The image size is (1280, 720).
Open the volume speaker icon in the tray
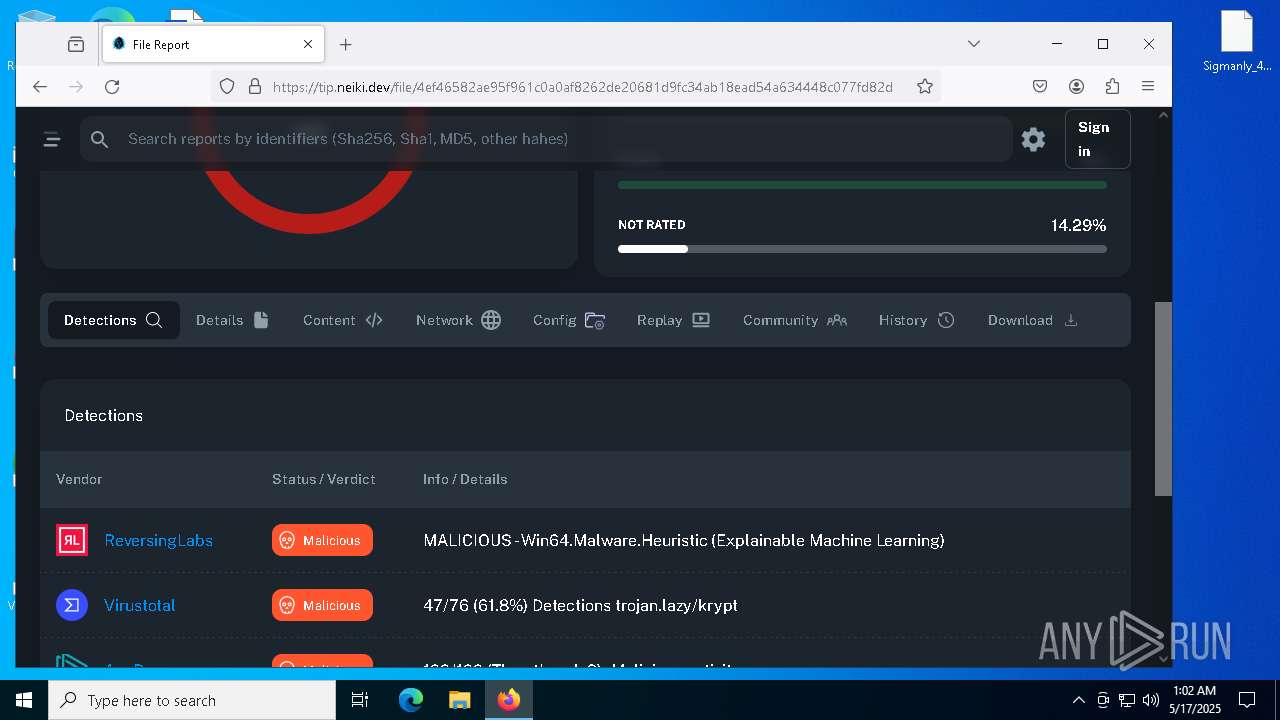1150,700
